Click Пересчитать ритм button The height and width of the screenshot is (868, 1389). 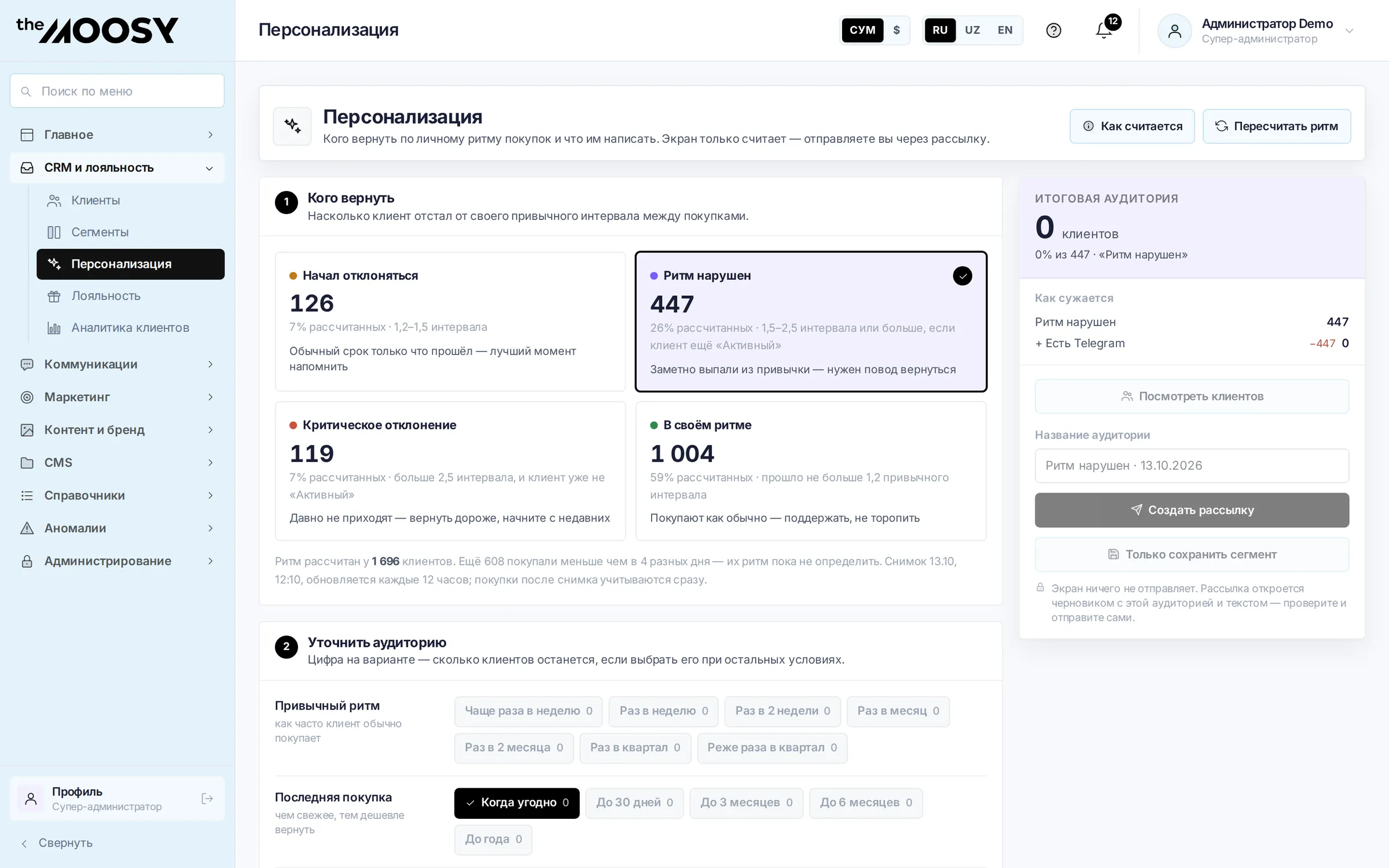coord(1277,126)
